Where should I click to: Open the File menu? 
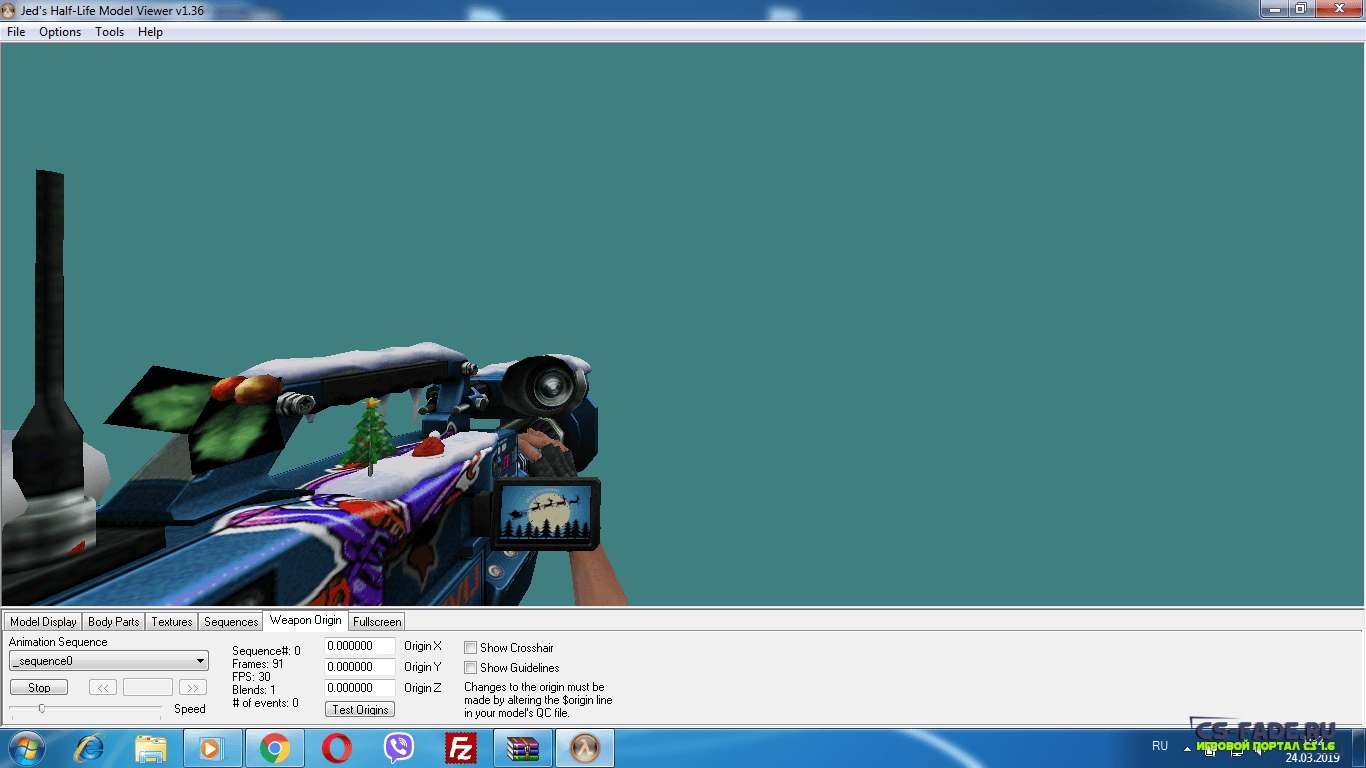point(16,32)
